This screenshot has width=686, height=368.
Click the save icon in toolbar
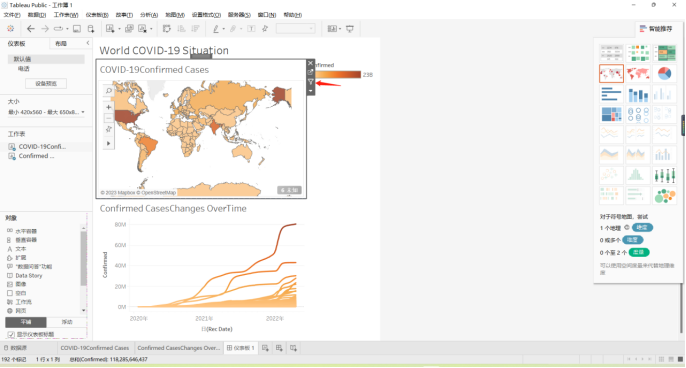(77, 29)
